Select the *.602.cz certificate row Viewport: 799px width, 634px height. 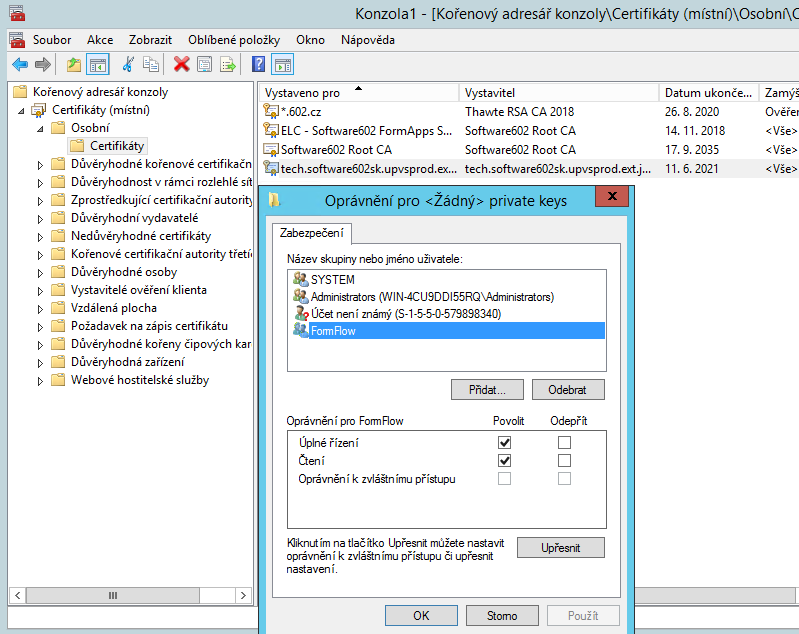[x=300, y=112]
